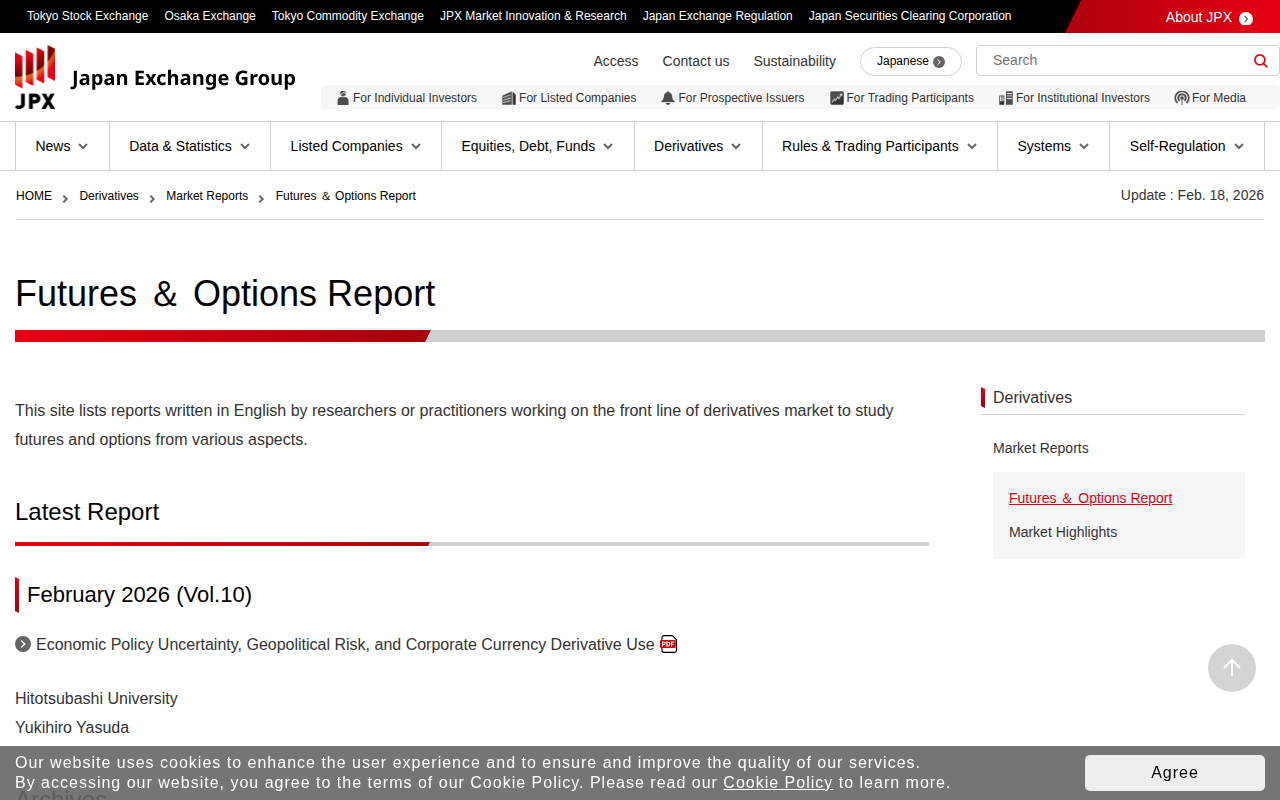Go to Market Highlights in sidebar
The width and height of the screenshot is (1280, 800).
tap(1063, 532)
